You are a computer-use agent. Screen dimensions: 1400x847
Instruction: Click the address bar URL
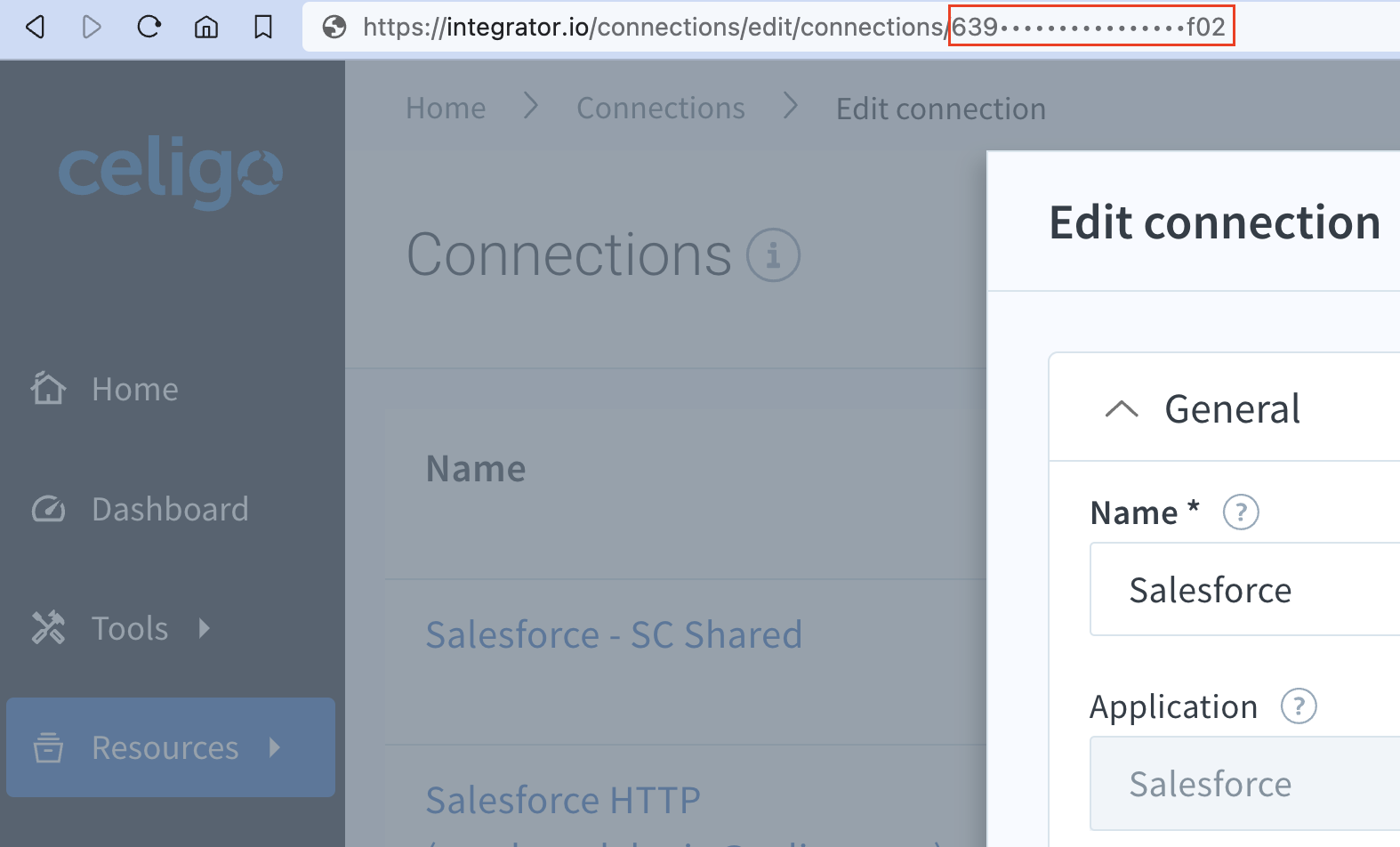pos(794,28)
